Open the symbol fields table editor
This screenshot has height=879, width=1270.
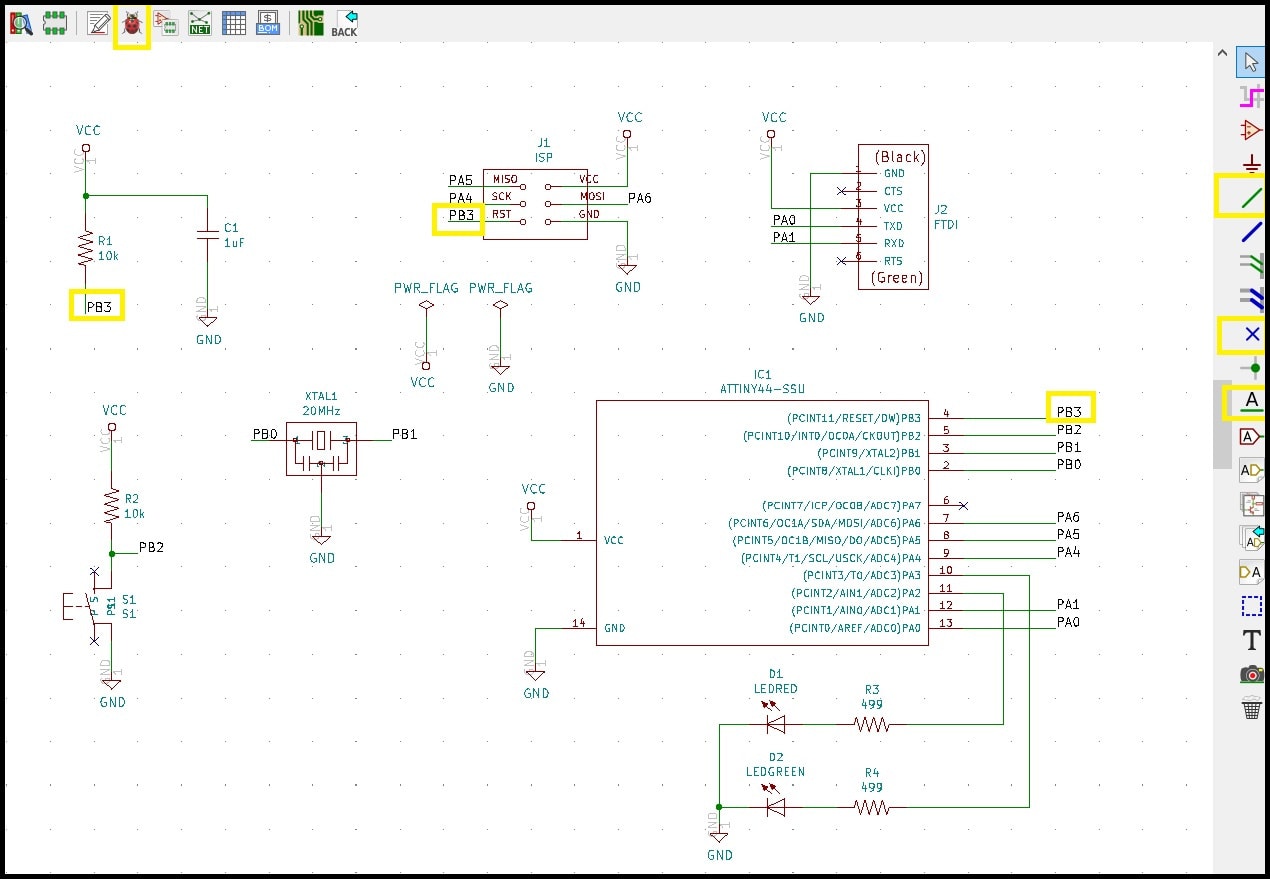(x=234, y=24)
